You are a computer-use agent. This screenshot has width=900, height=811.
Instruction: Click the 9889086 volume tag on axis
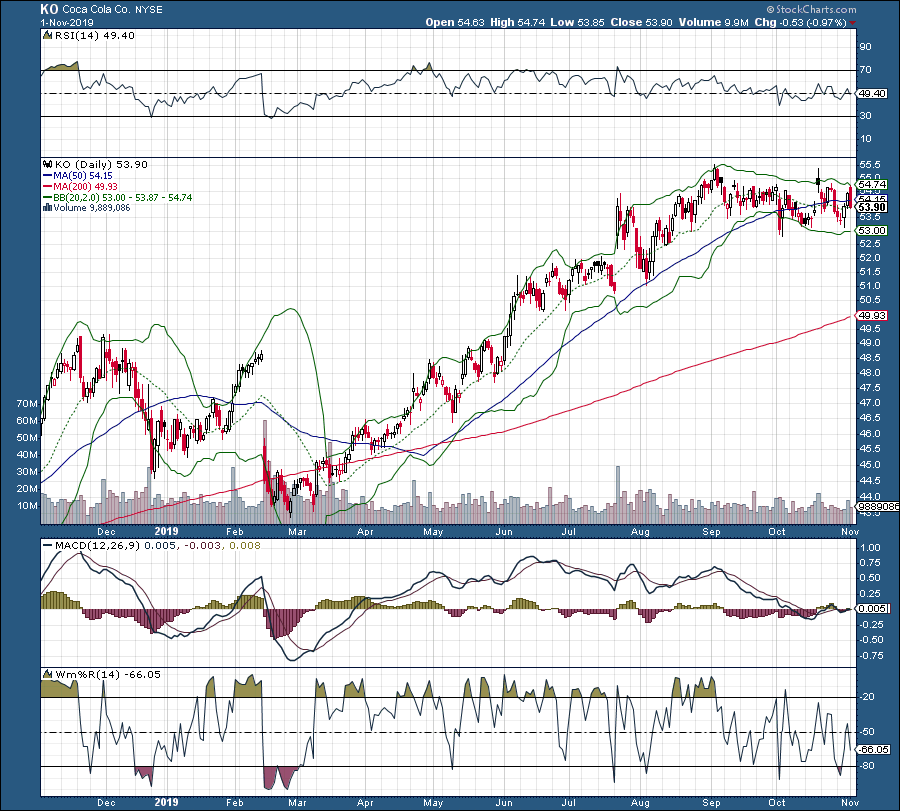pos(874,507)
